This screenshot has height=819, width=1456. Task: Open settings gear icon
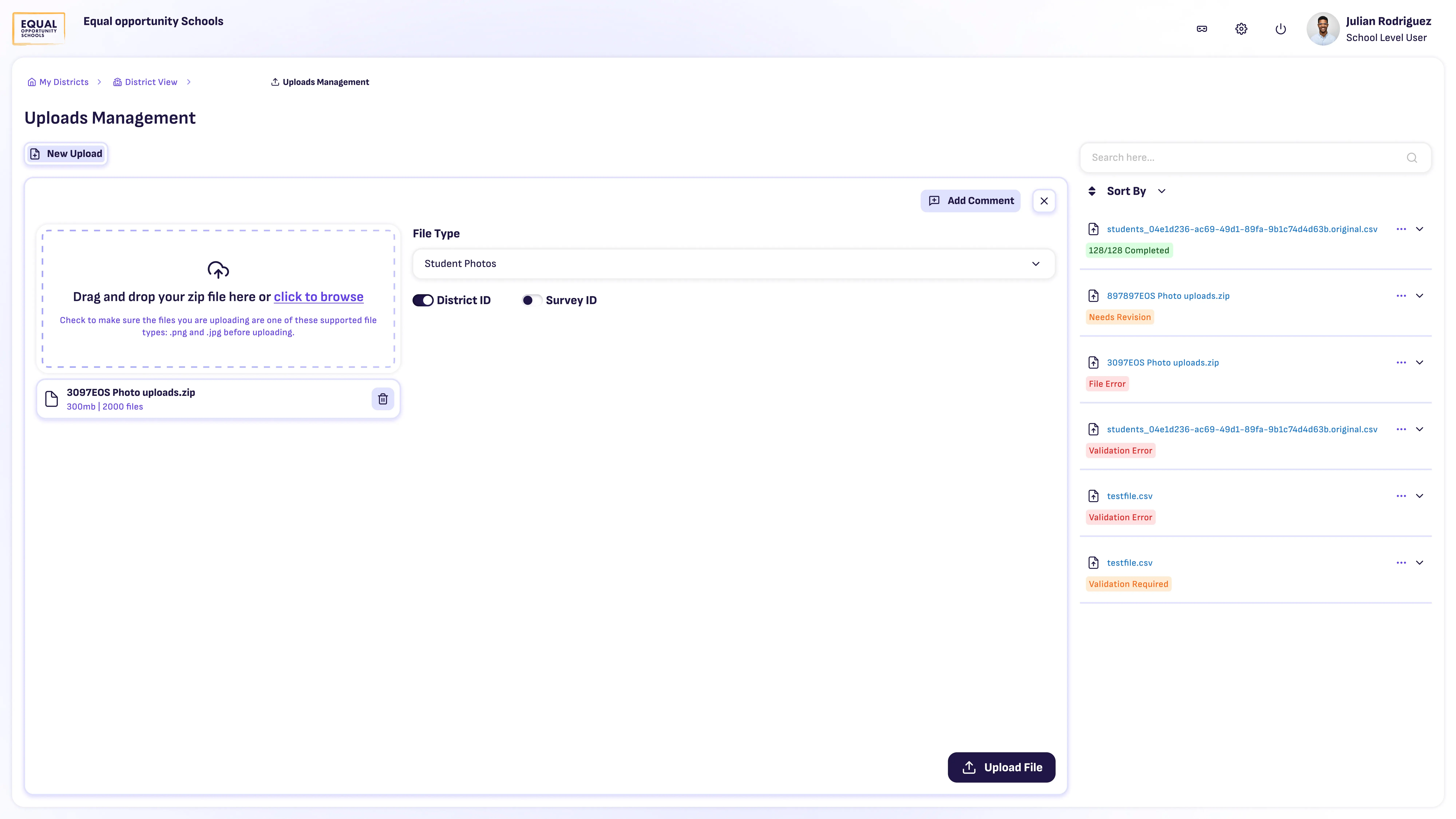(x=1241, y=29)
